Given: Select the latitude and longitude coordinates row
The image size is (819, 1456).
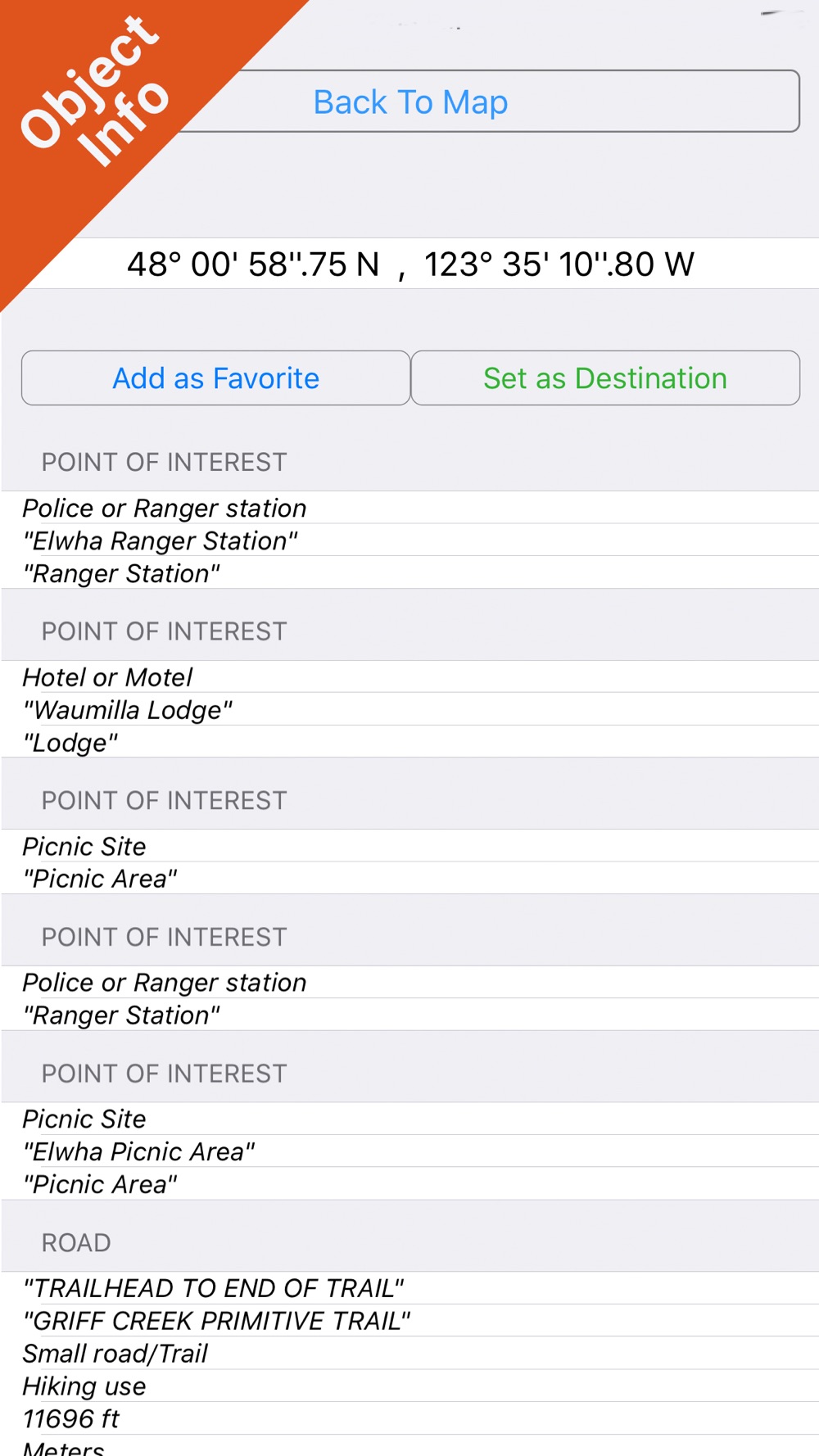Looking at the screenshot, I should [x=409, y=264].
